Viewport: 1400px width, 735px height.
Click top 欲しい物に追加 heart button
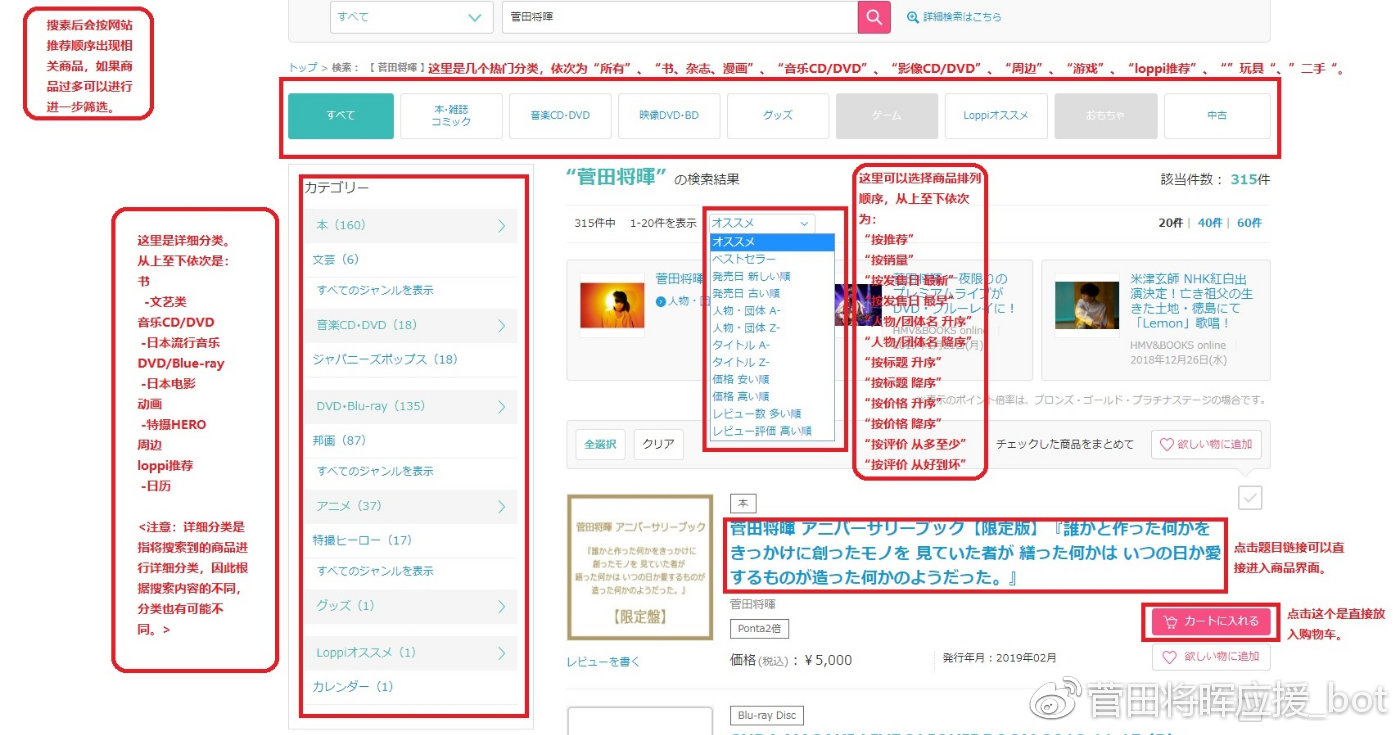pos(1206,445)
